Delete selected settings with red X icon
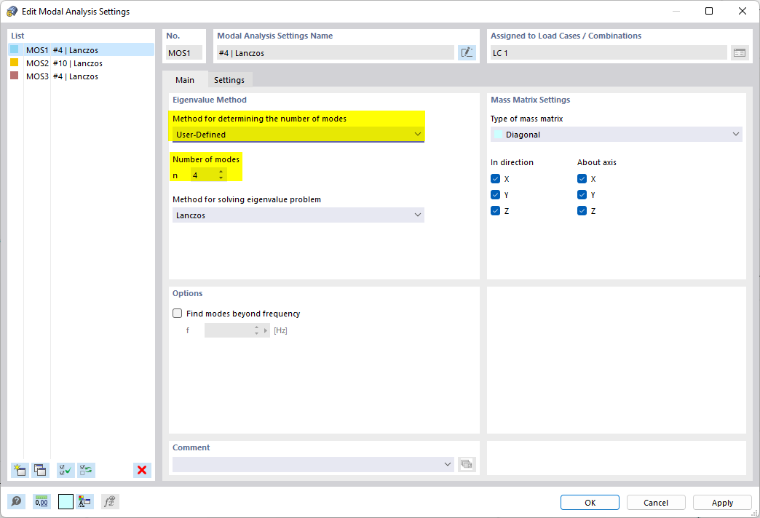Screen dimensions: 760x518 [x=142, y=470]
